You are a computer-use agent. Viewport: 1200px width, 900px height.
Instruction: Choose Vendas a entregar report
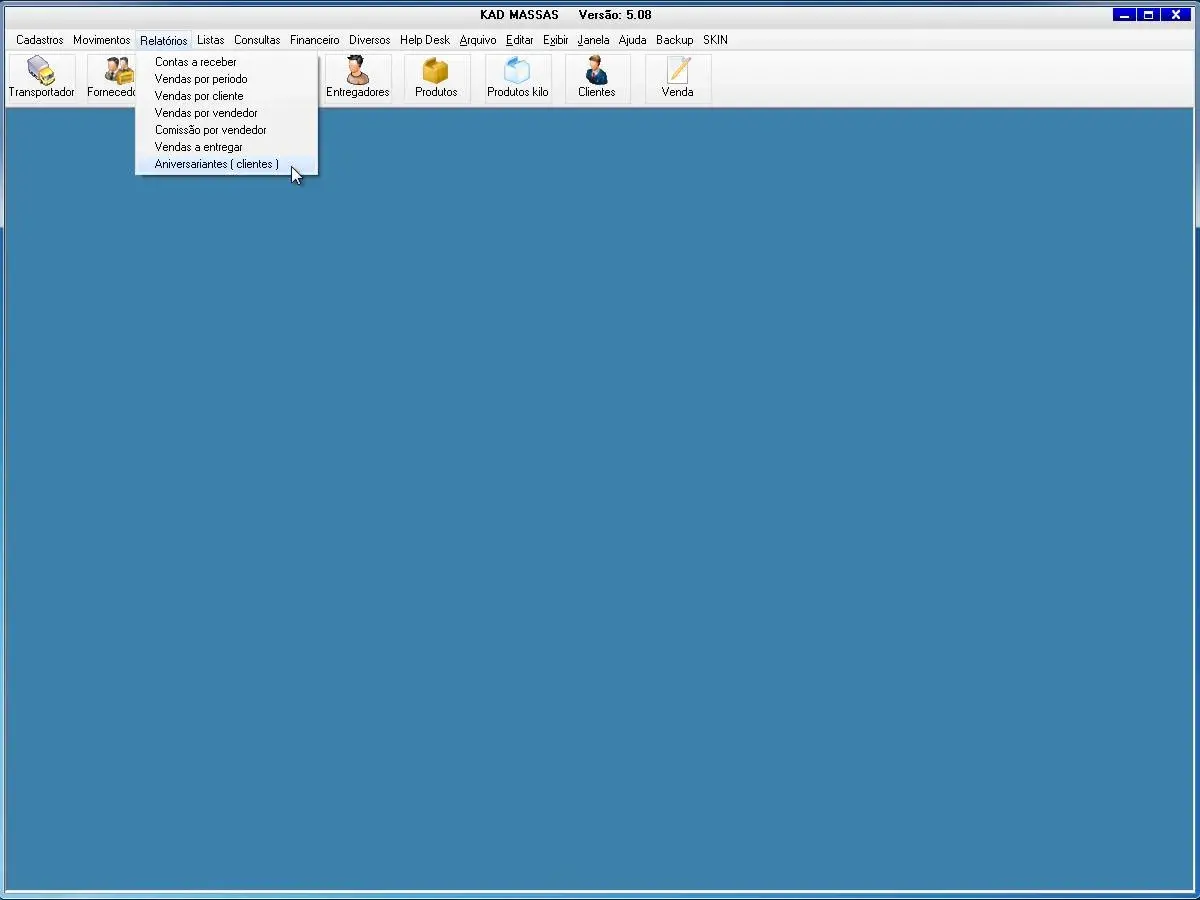click(x=198, y=147)
